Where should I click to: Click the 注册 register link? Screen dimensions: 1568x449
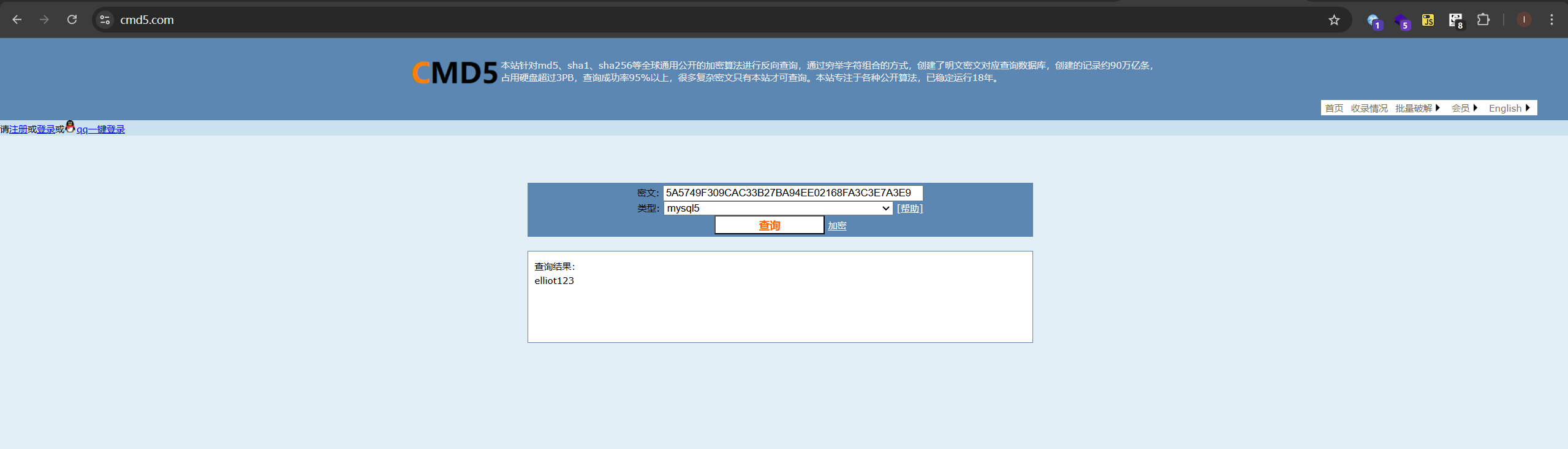(x=18, y=129)
